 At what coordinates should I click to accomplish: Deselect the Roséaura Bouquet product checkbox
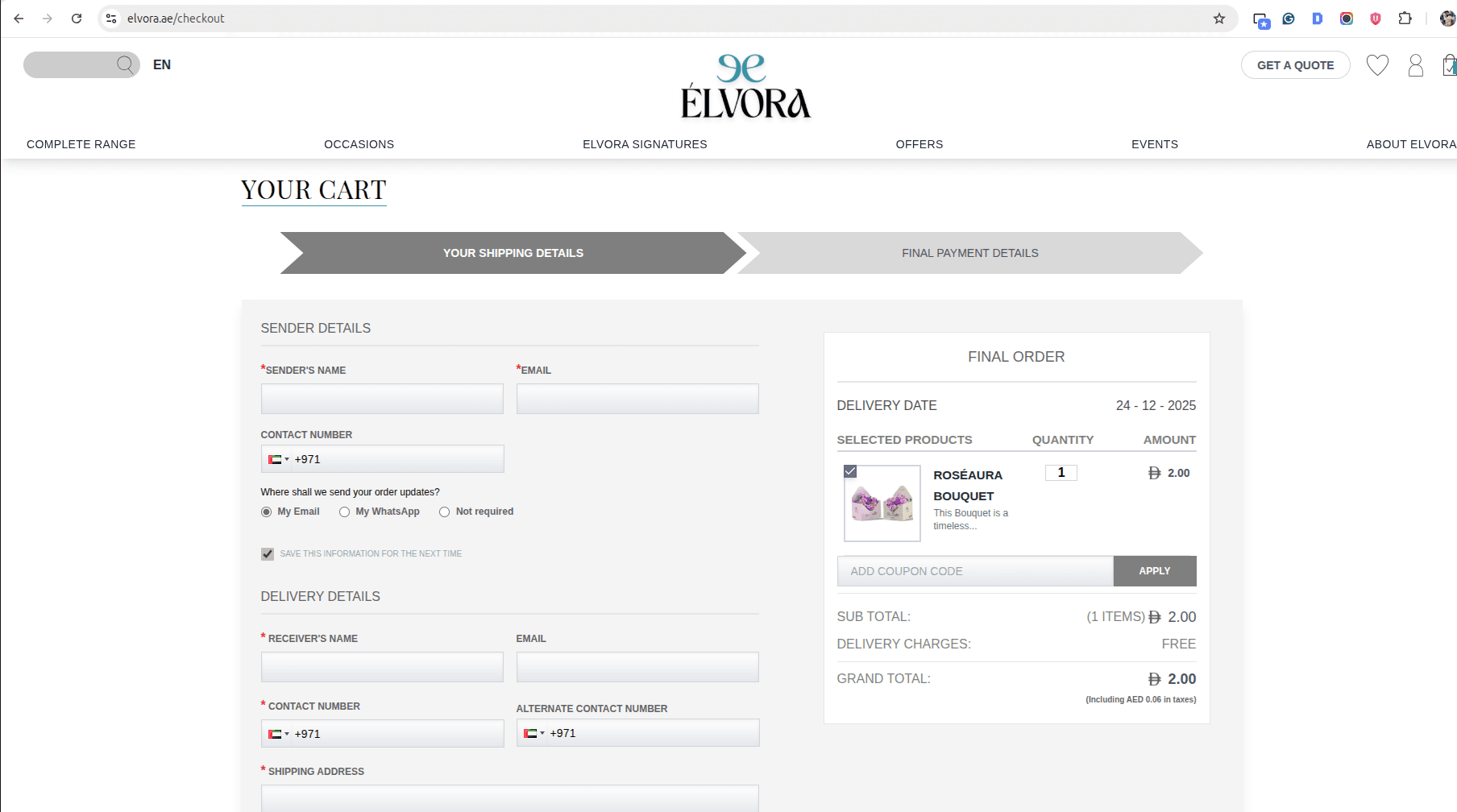pos(849,471)
